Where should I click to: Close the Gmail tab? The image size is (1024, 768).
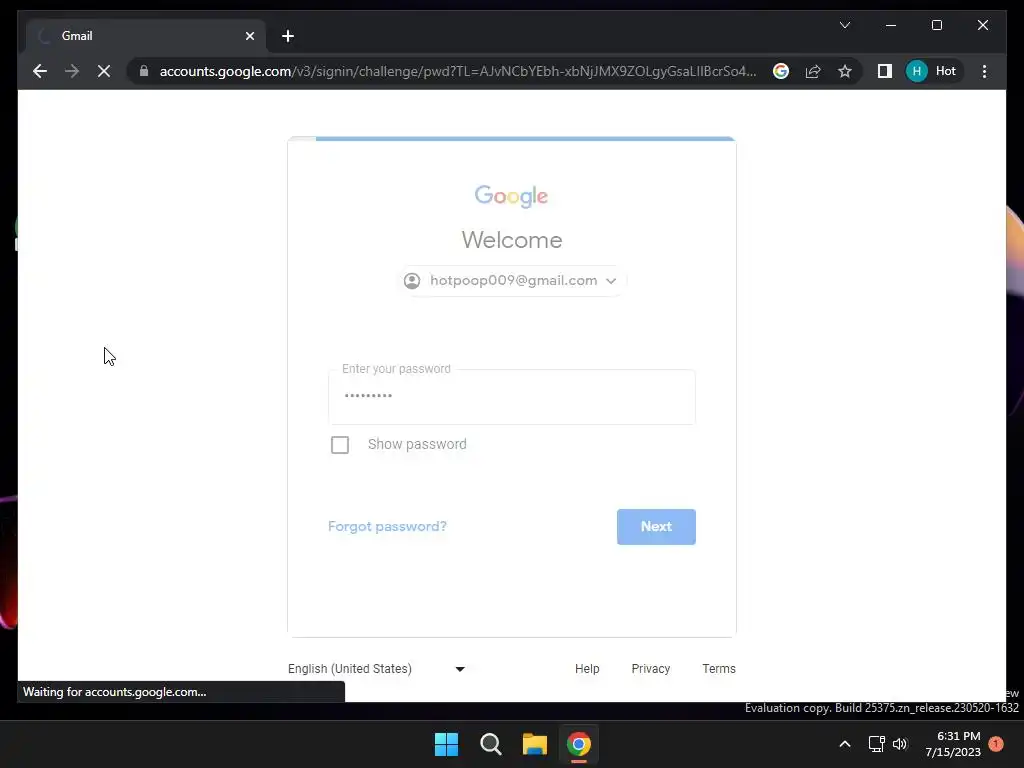coord(249,36)
